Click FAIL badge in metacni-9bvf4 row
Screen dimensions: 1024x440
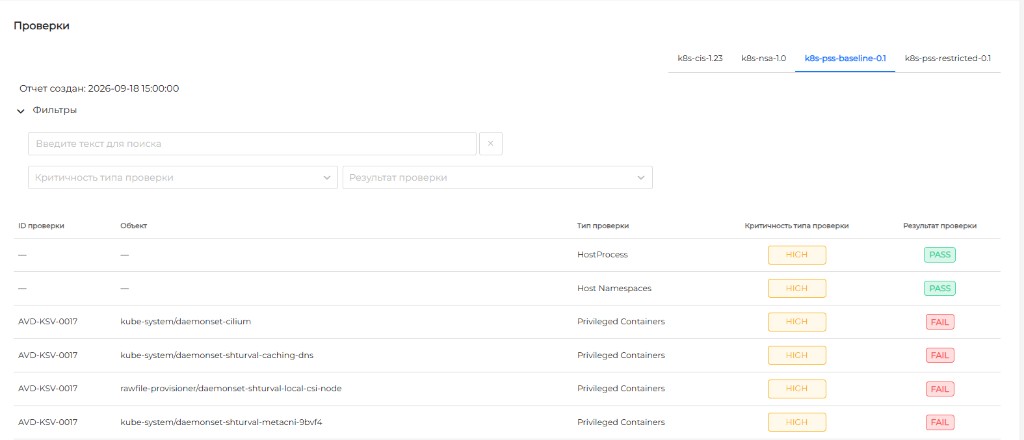pos(940,422)
